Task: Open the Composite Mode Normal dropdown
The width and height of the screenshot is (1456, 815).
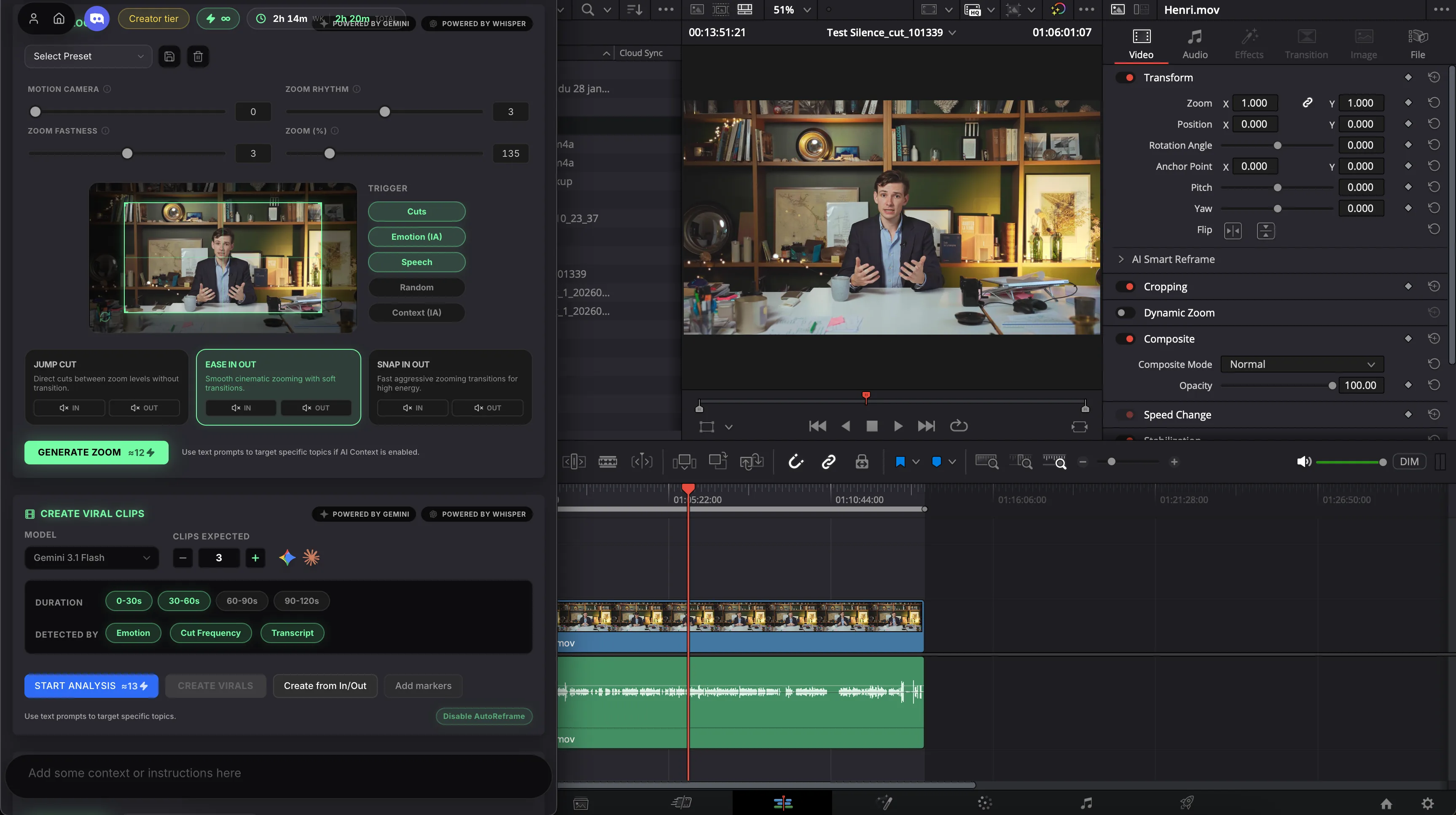Action: pyautogui.click(x=1302, y=365)
